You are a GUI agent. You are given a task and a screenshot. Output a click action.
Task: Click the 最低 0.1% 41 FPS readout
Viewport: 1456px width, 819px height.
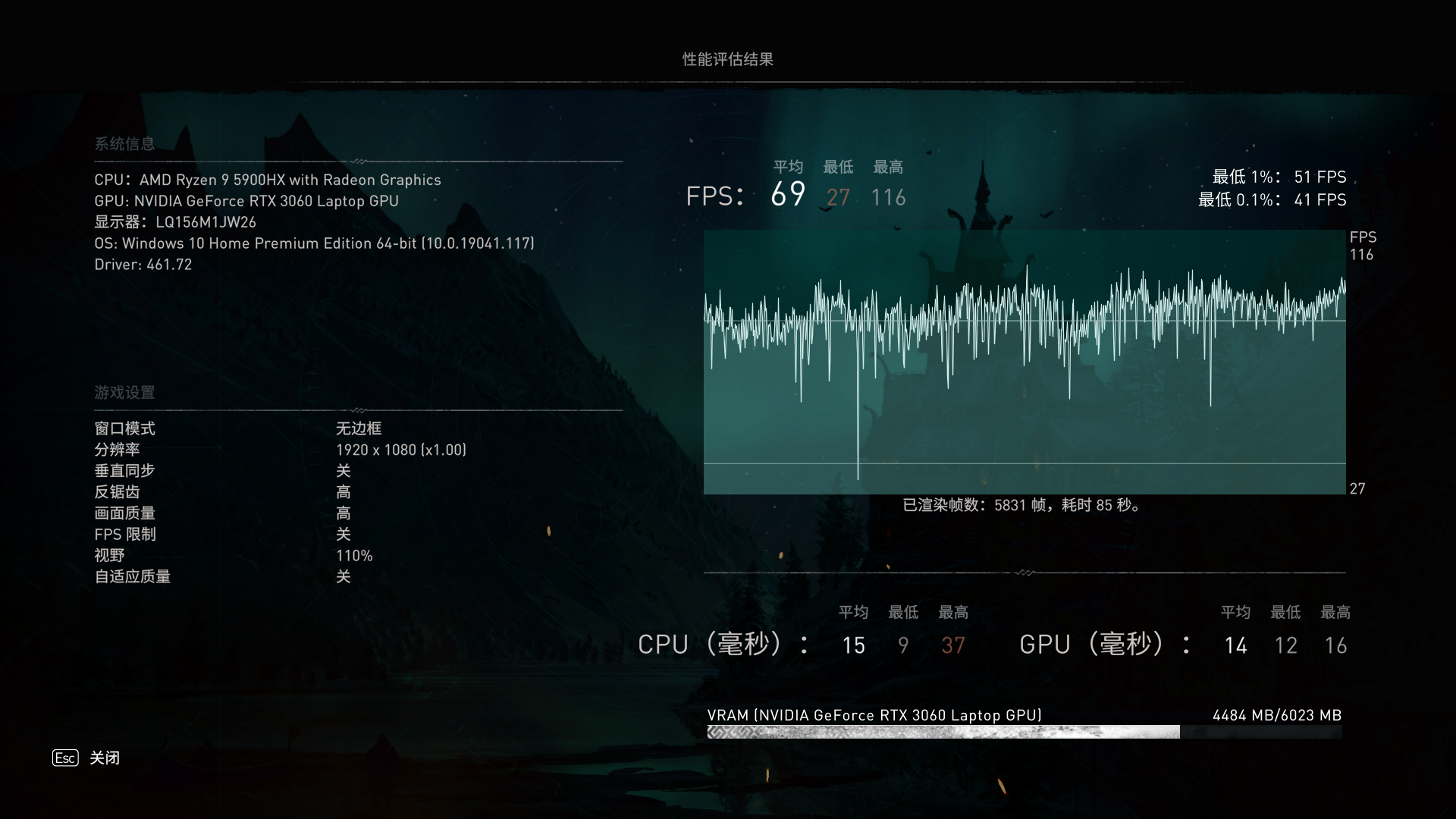coord(1272,199)
